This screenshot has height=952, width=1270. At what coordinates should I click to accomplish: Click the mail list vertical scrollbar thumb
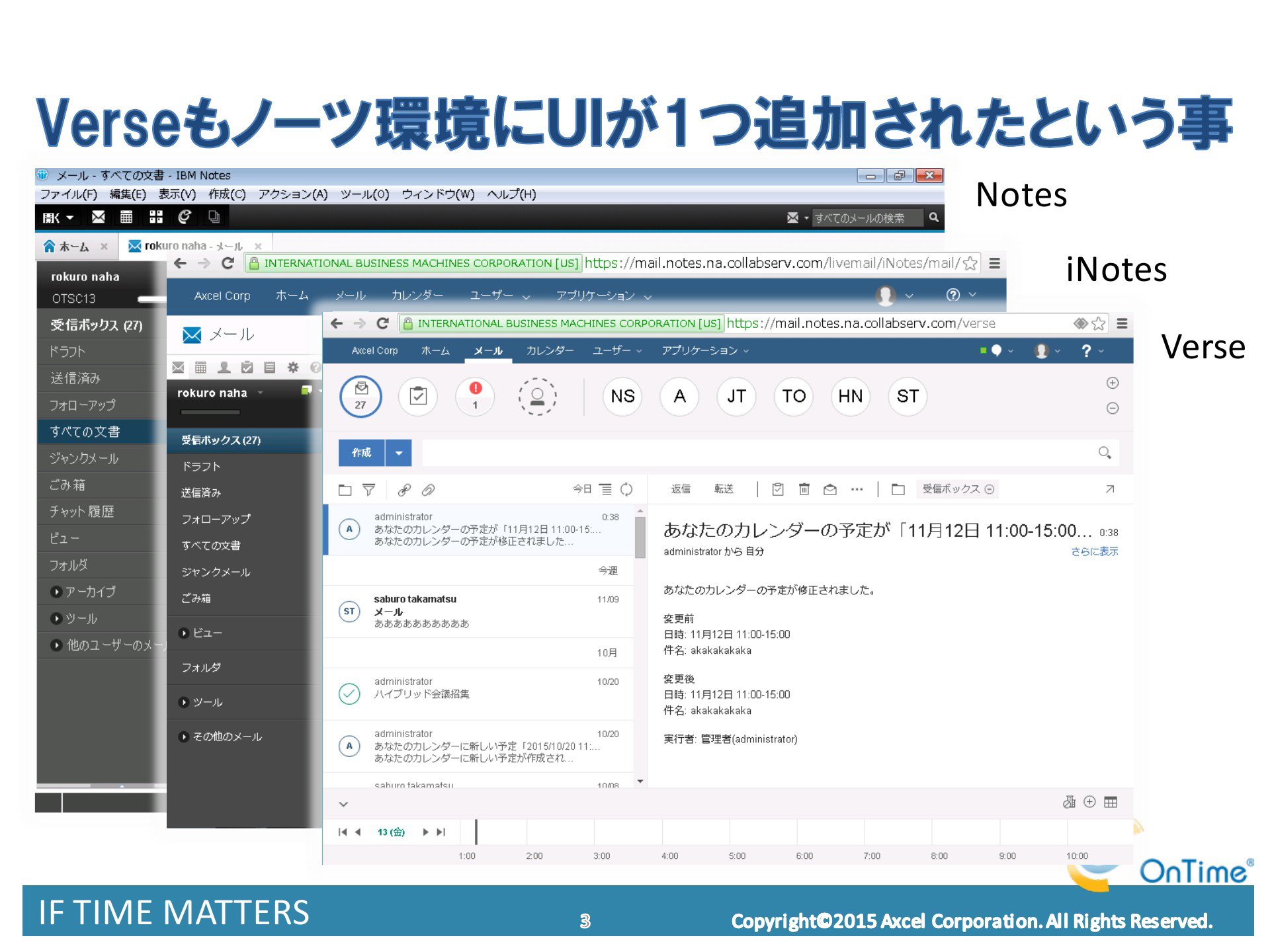click(x=640, y=537)
